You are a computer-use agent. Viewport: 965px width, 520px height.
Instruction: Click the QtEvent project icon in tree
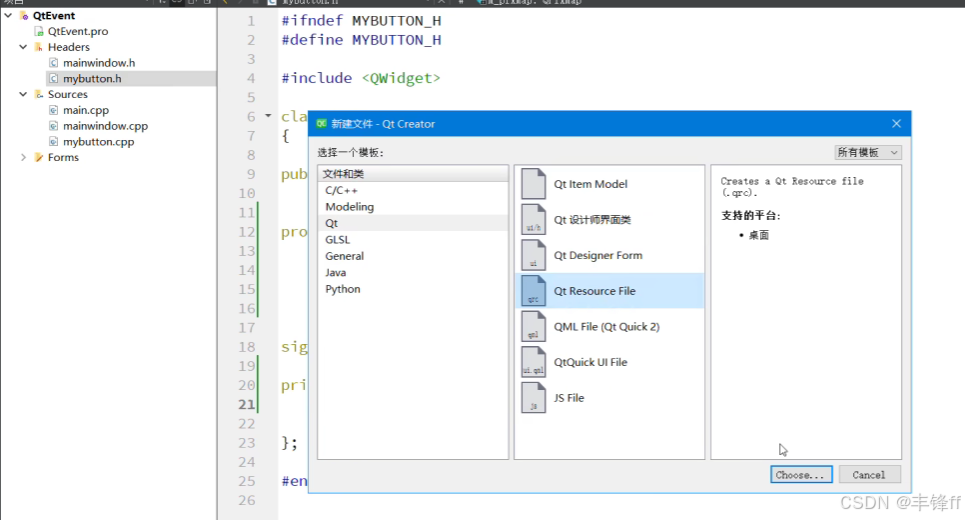coord(24,15)
